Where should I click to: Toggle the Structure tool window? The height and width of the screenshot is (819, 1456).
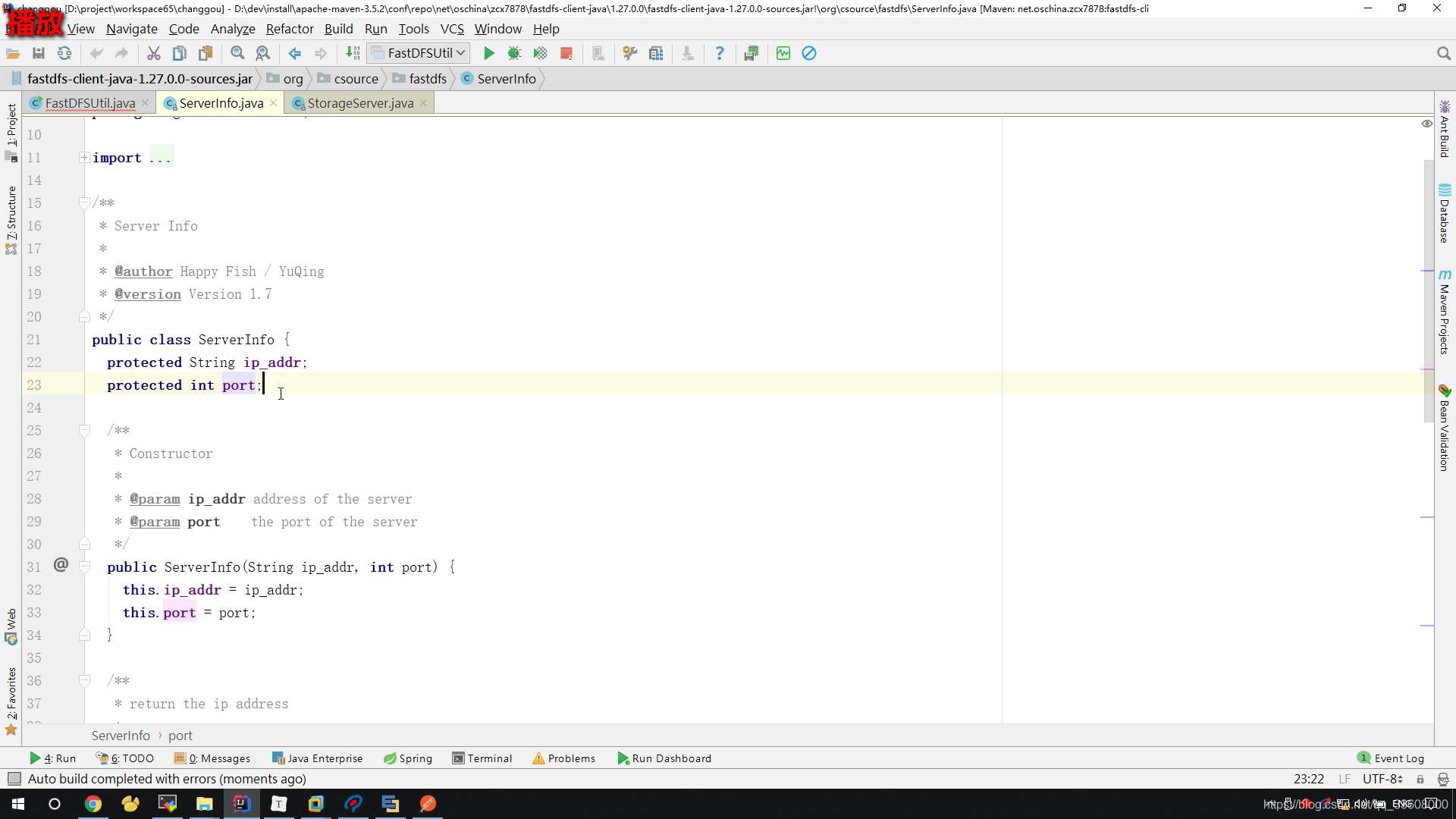(11, 220)
